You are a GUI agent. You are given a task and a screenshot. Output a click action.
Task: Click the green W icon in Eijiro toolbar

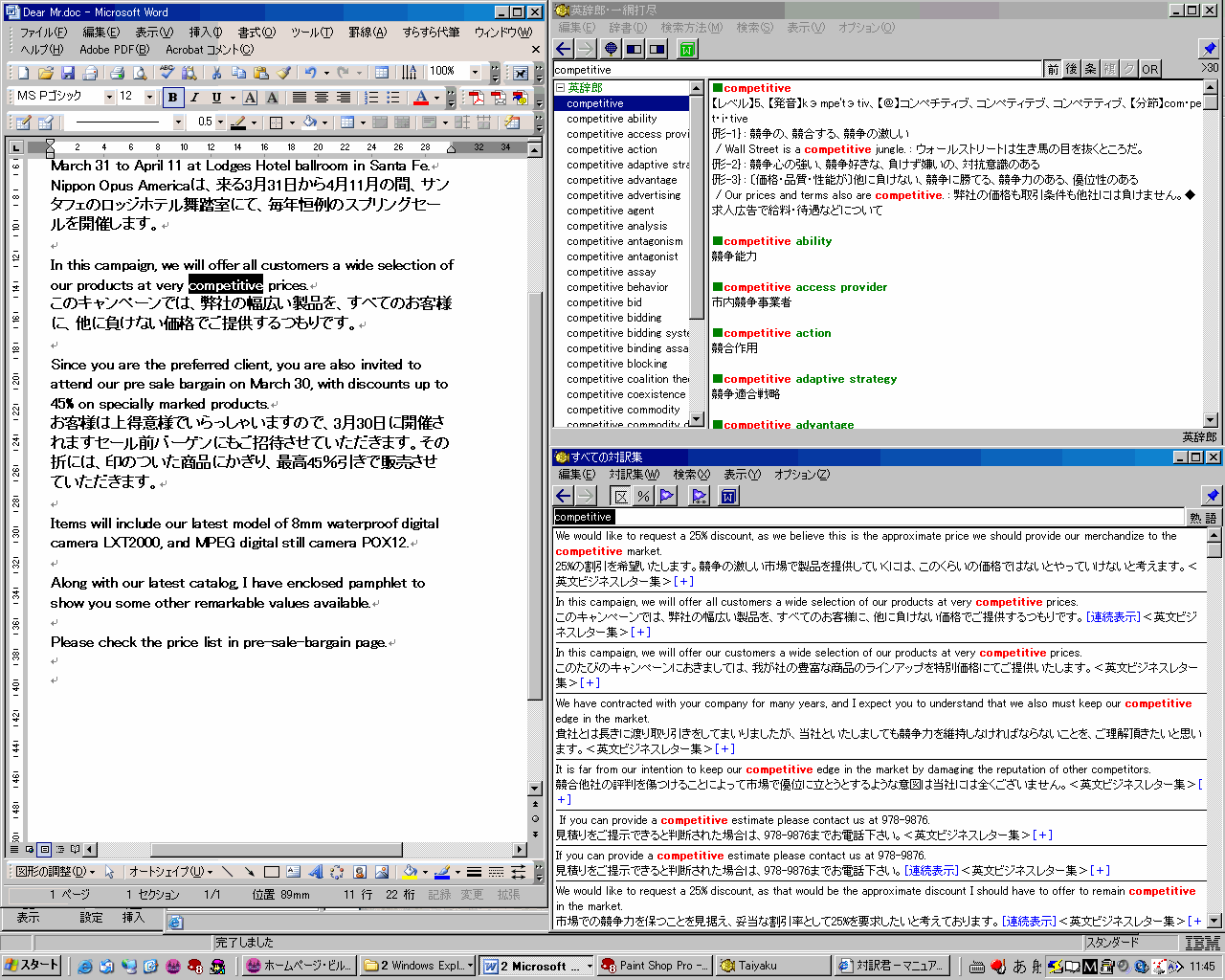click(687, 49)
